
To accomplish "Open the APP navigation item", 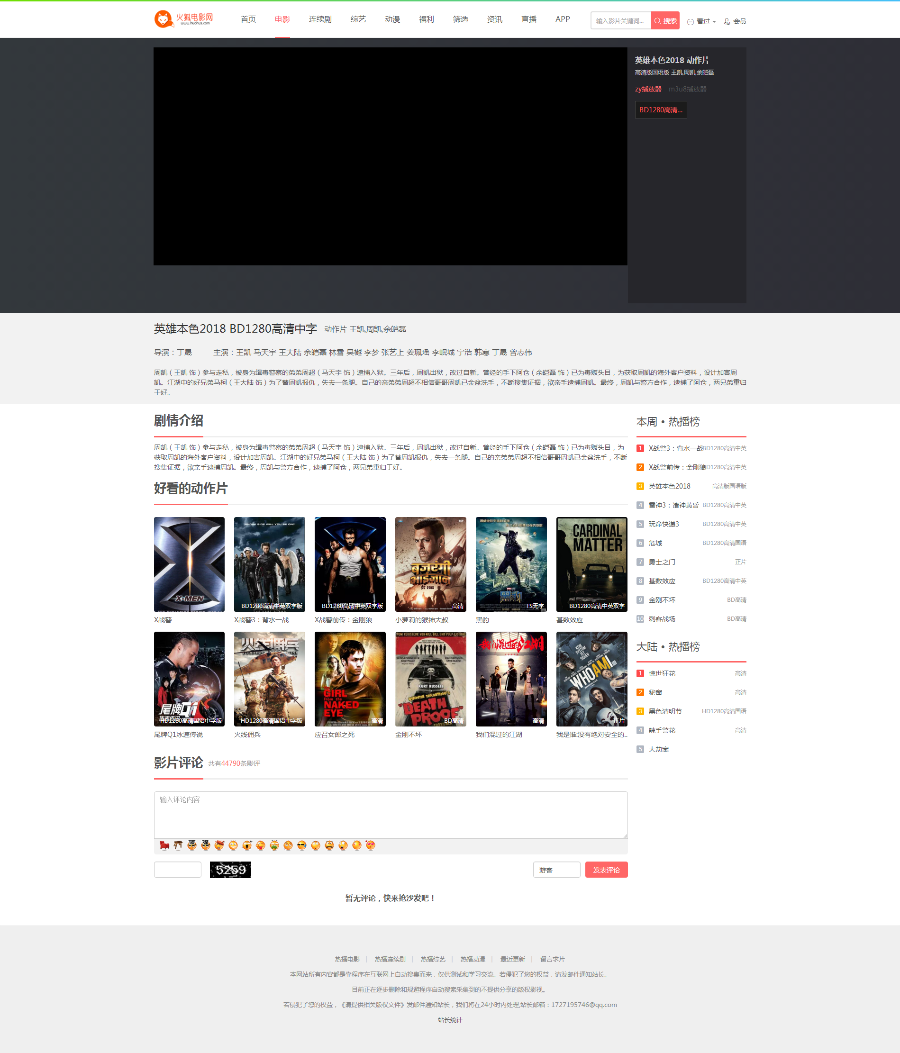I will [563, 19].
